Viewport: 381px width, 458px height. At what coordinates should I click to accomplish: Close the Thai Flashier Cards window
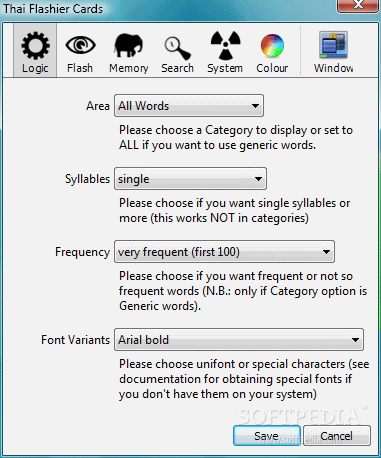(359, 6)
